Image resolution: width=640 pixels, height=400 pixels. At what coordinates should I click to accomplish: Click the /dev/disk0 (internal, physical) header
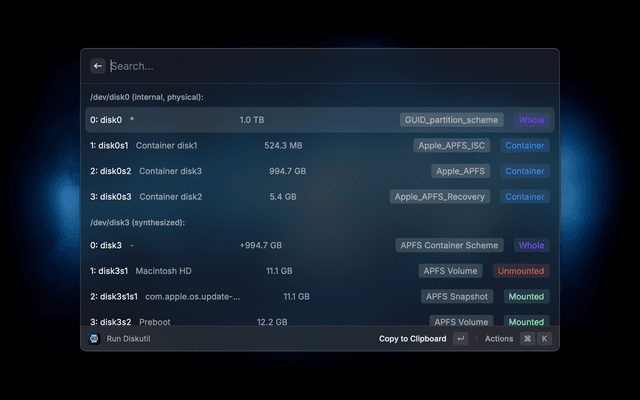[147, 97]
